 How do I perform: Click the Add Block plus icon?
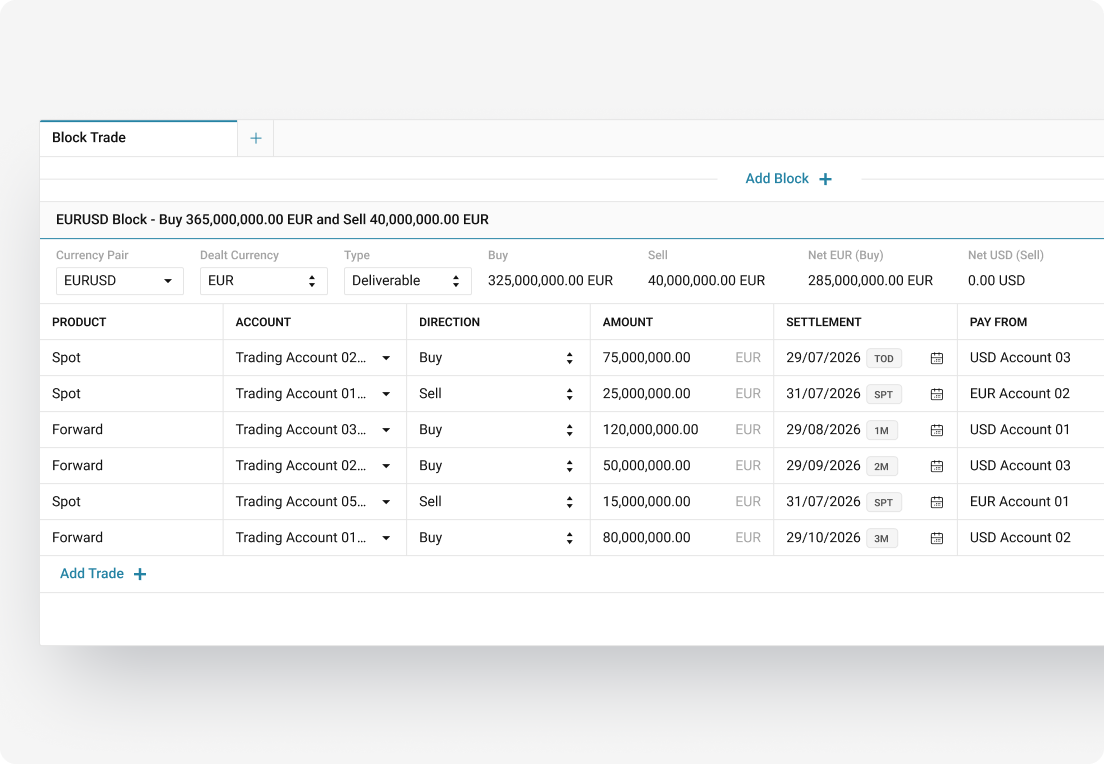825,179
